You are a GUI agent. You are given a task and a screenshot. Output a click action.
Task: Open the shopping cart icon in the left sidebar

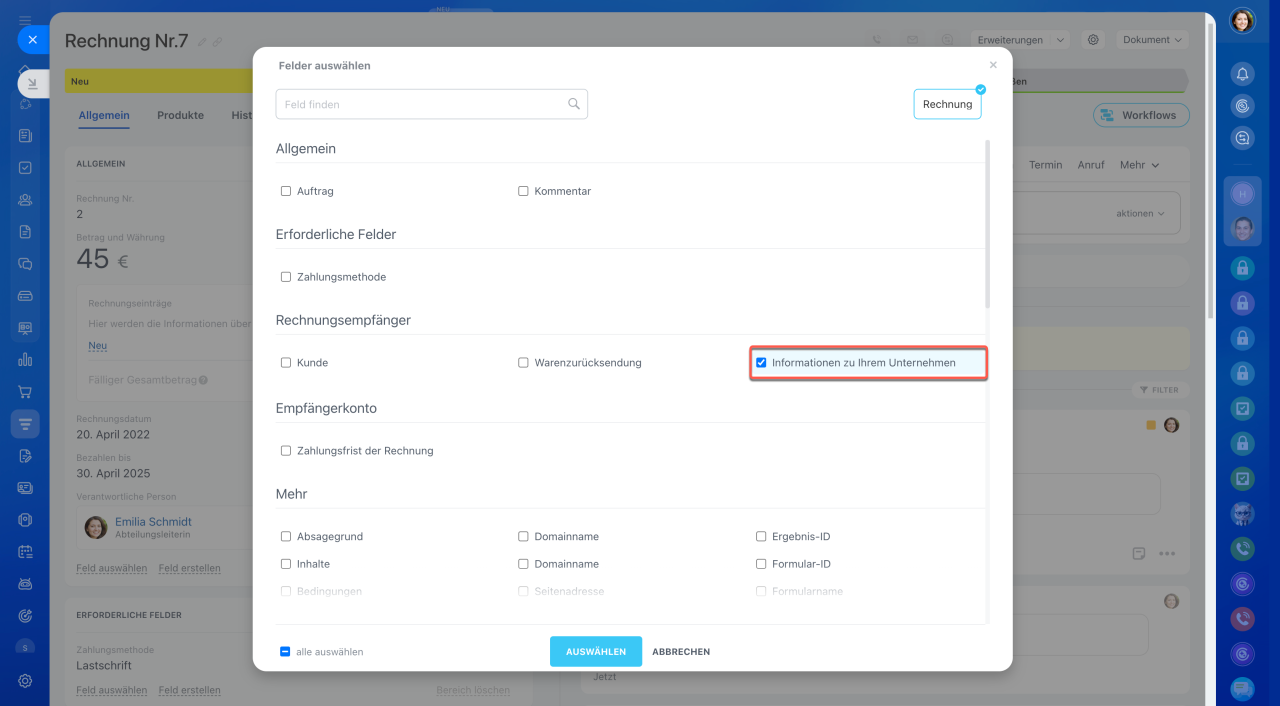[25, 392]
